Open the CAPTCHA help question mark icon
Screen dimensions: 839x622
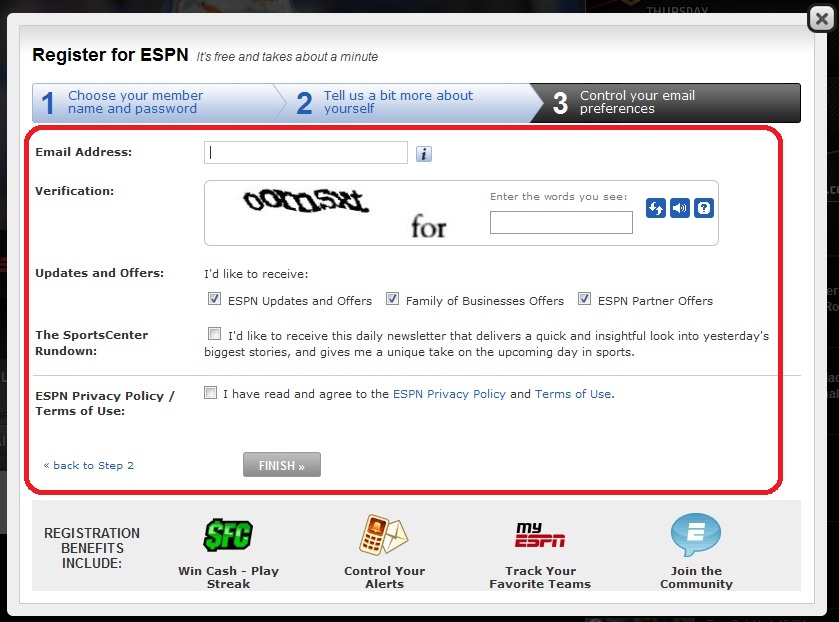pos(703,208)
